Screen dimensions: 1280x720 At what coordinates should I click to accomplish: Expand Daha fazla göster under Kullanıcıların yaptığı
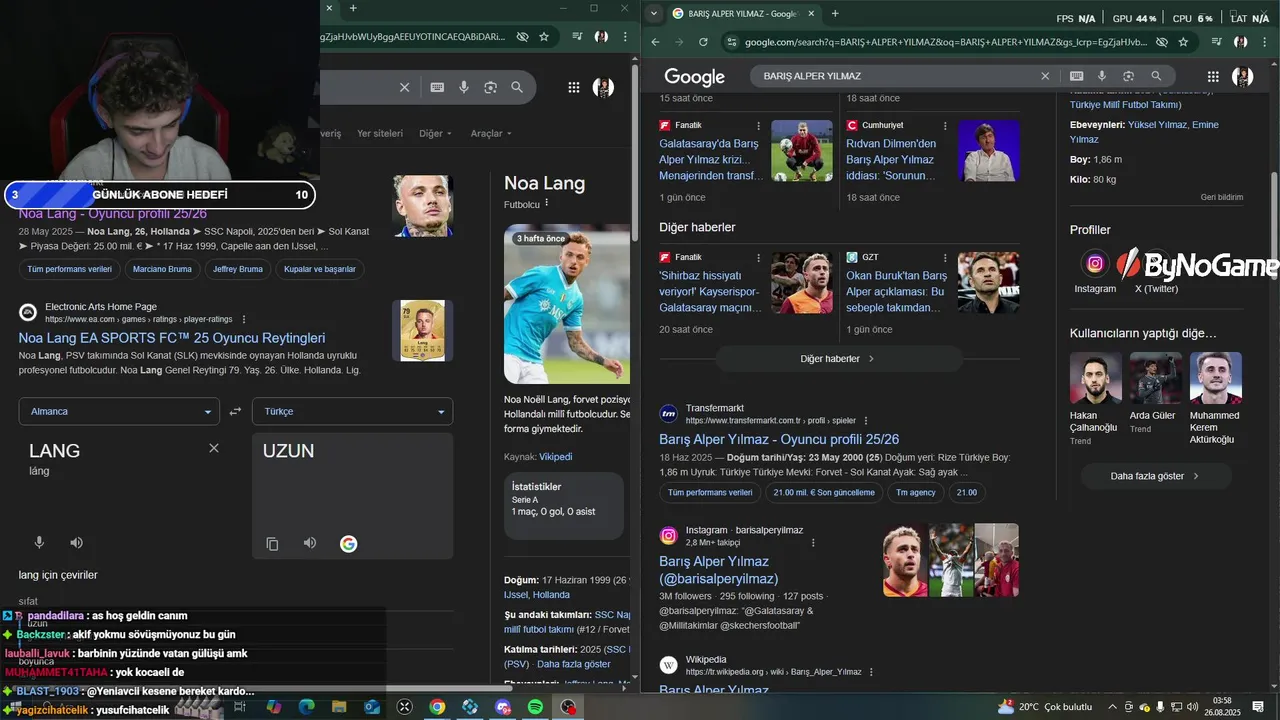click(x=1155, y=476)
